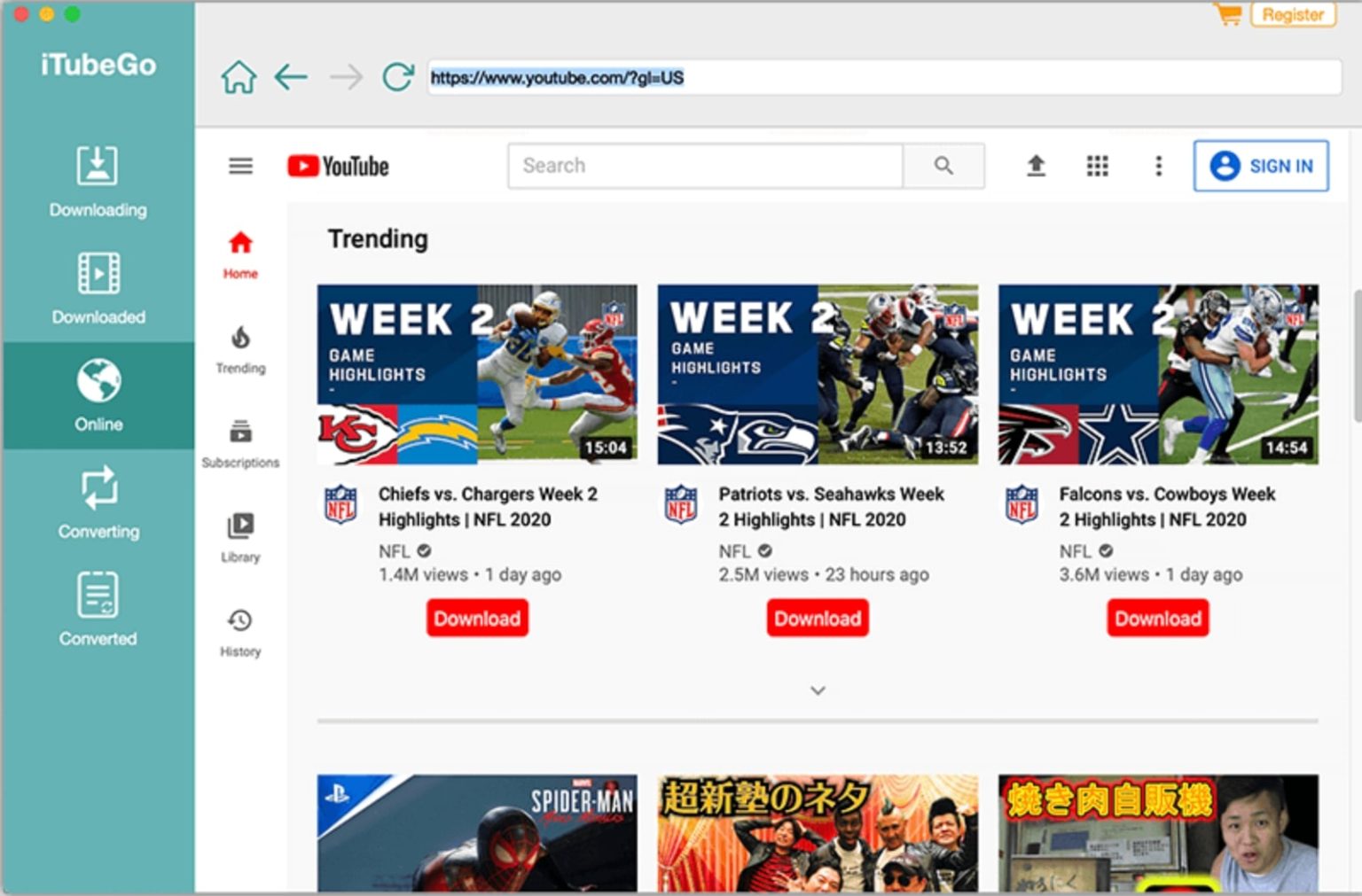Image resolution: width=1362 pixels, height=896 pixels.
Task: Expand more trending videos with the chevron
Action: 817,690
